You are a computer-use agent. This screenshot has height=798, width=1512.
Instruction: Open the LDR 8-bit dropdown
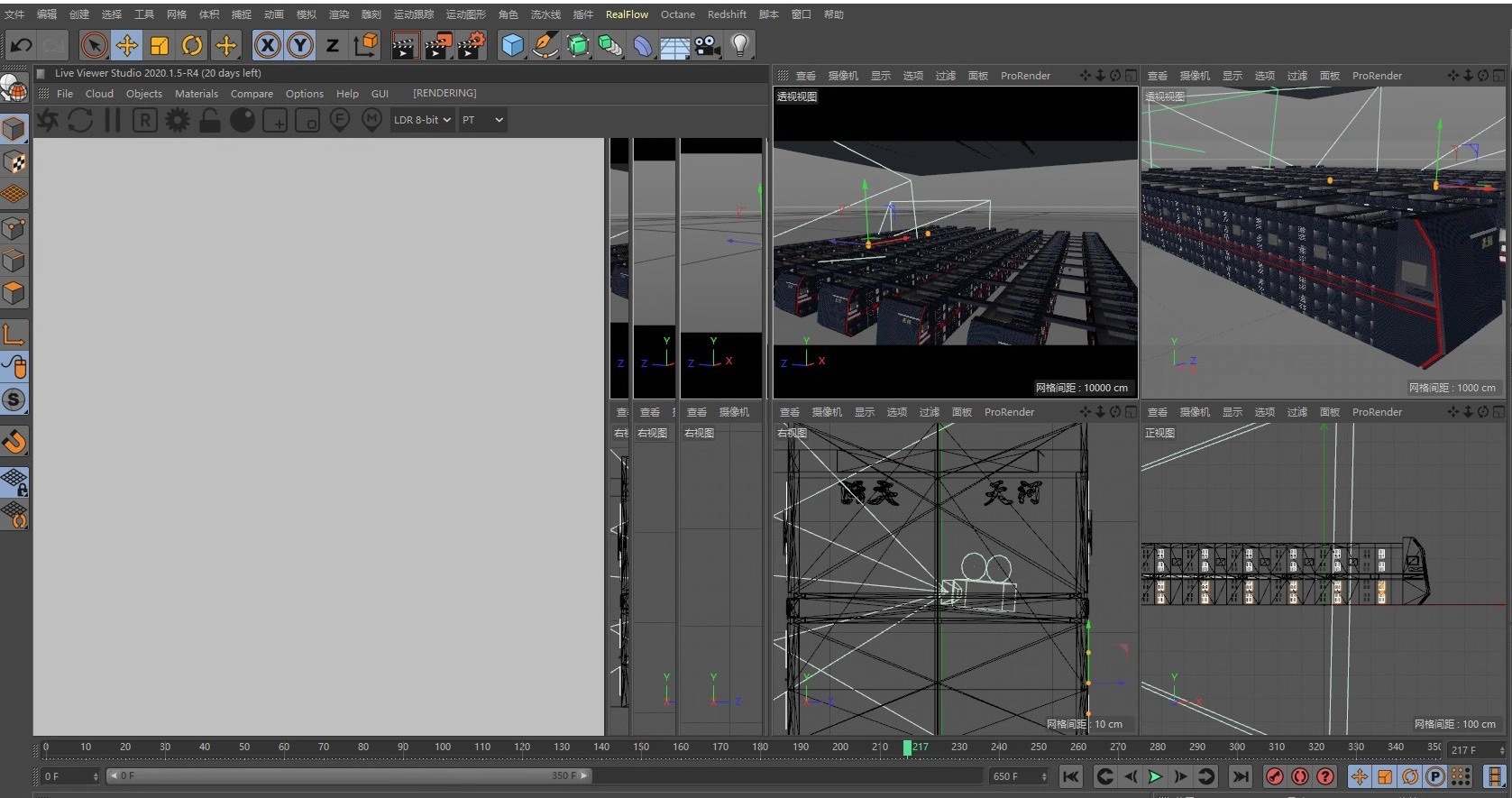point(422,120)
